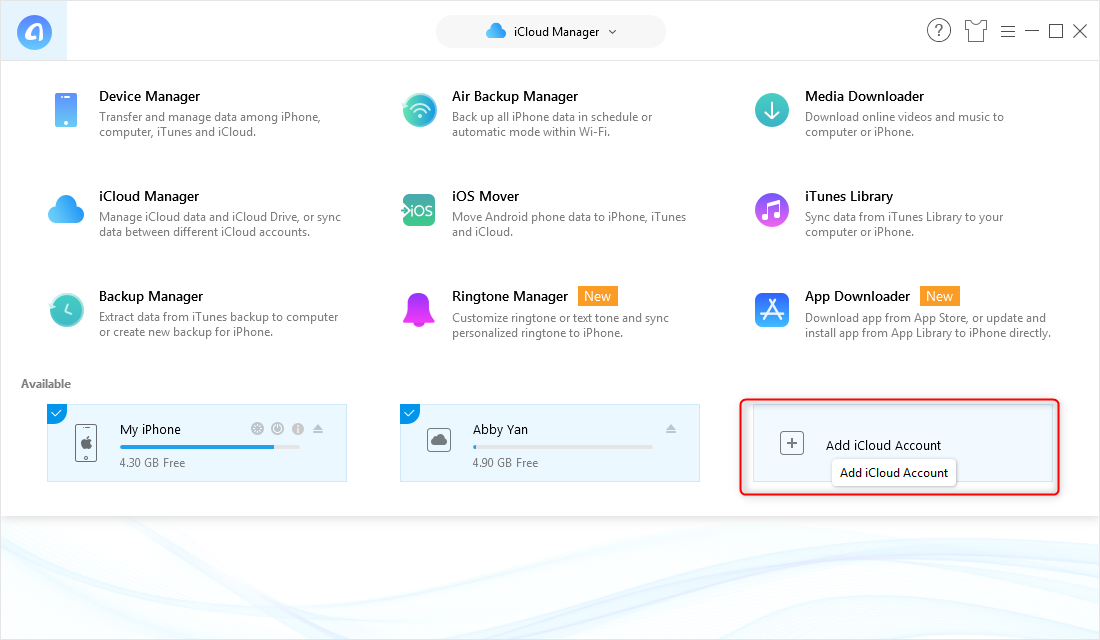Click the iCloud Manager title in grid
Viewport: 1100px width, 640px height.
pyautogui.click(x=149, y=196)
